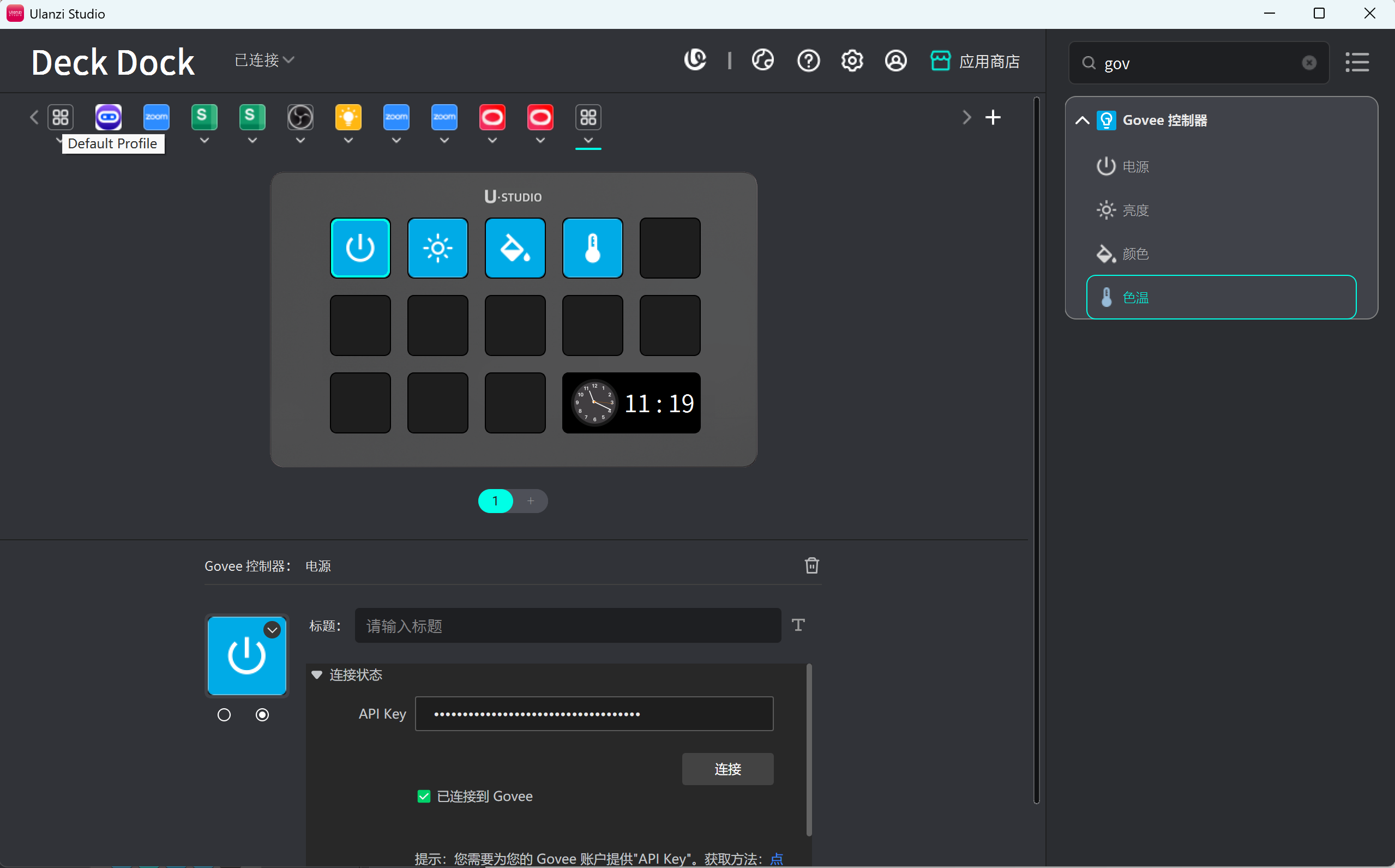Select the right state radio button
Viewport: 1395px width, 868px height.
(262, 715)
